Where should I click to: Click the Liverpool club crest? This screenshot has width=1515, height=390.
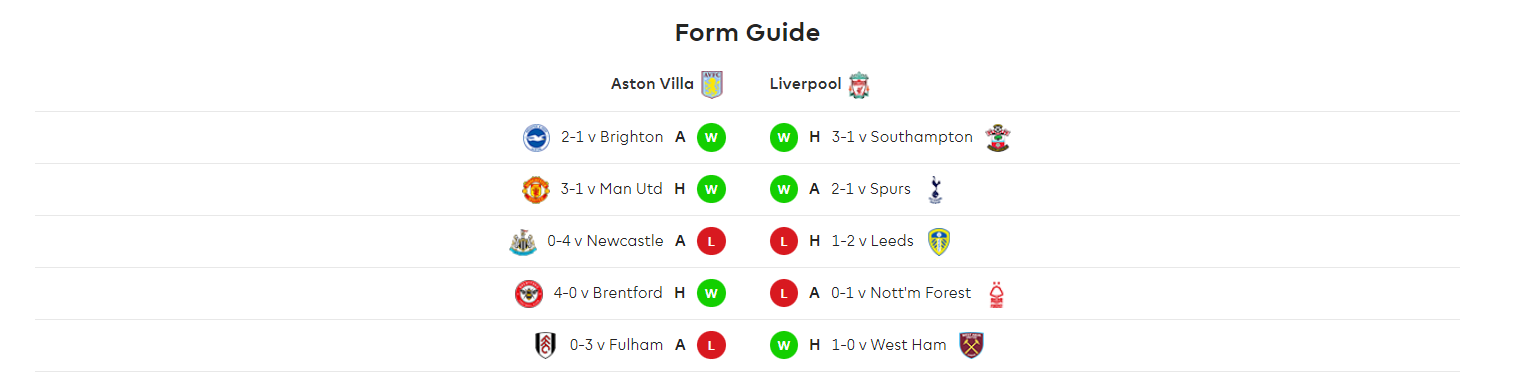tap(859, 85)
